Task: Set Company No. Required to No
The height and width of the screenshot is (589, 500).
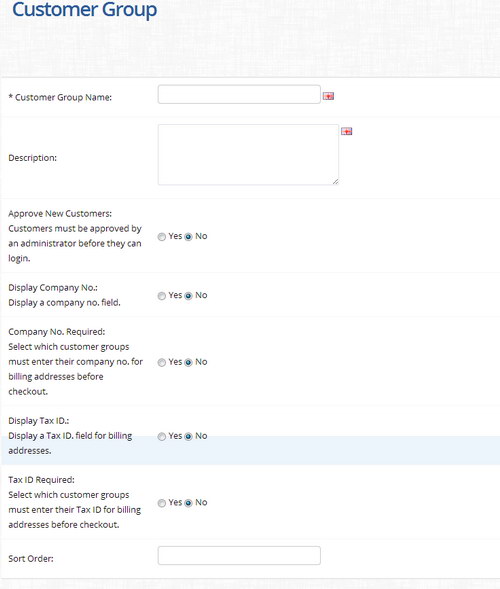Action: point(189,362)
